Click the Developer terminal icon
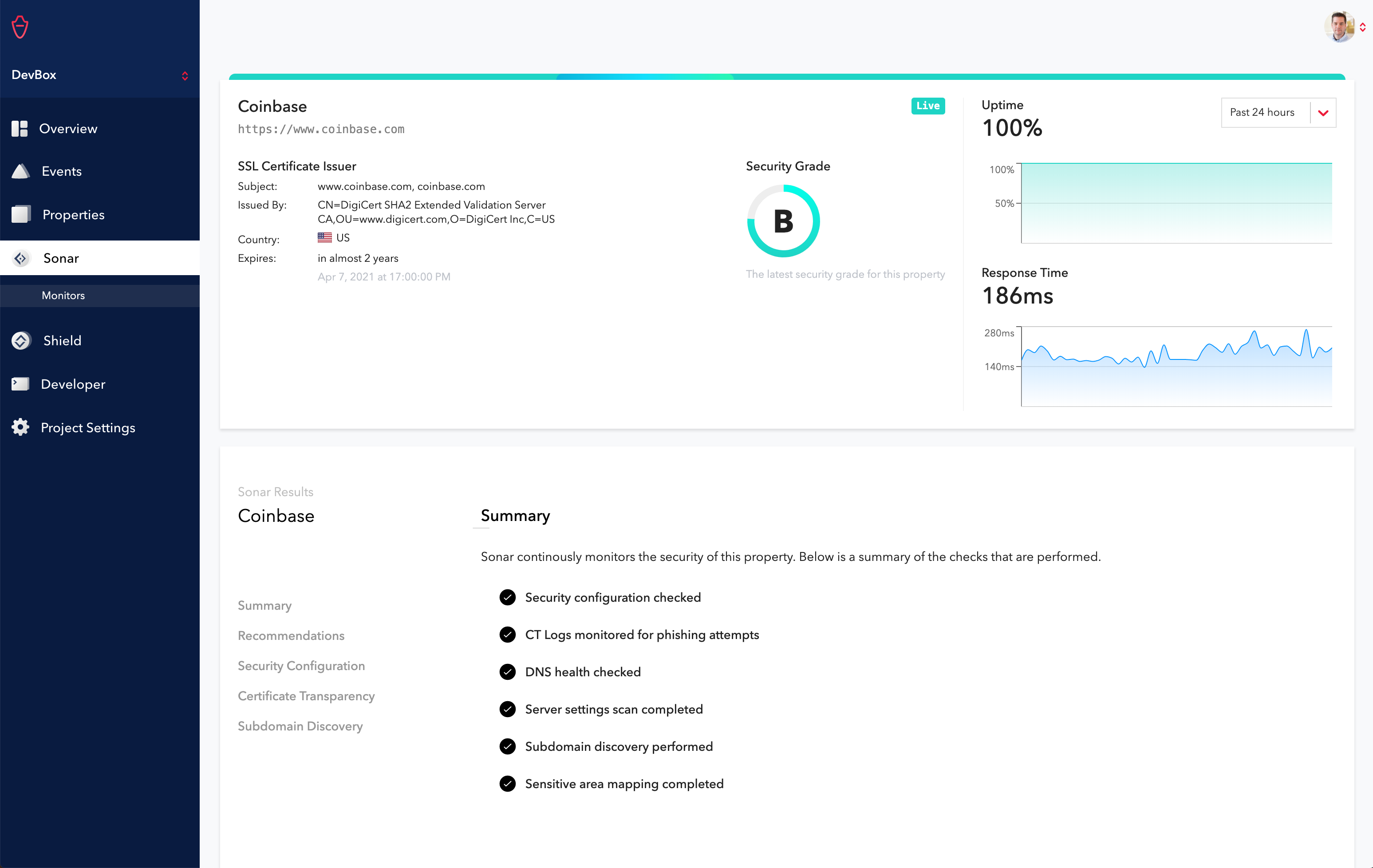Image resolution: width=1373 pixels, height=868 pixels. 20,384
